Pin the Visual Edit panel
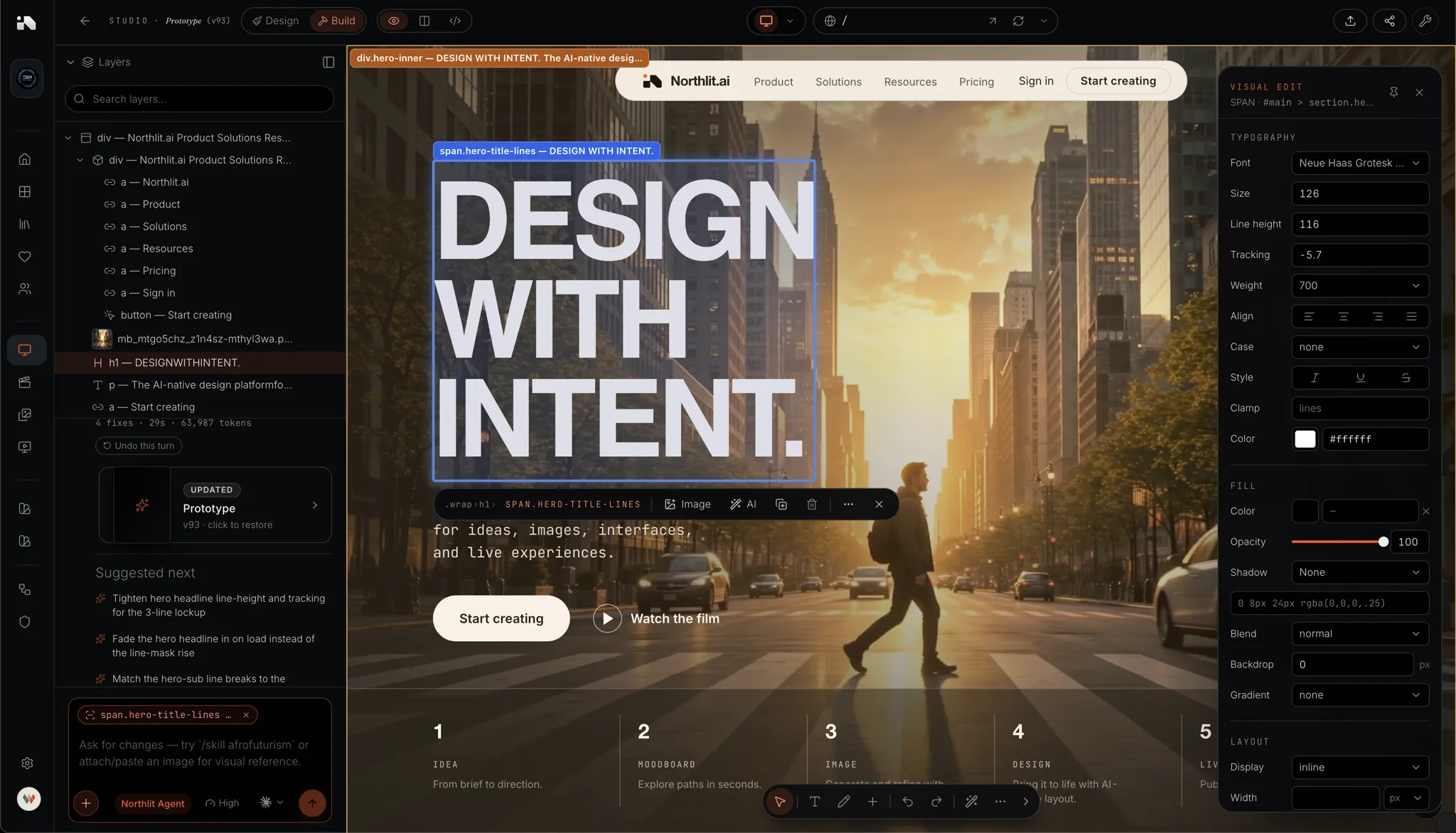1456x833 pixels. click(x=1393, y=92)
